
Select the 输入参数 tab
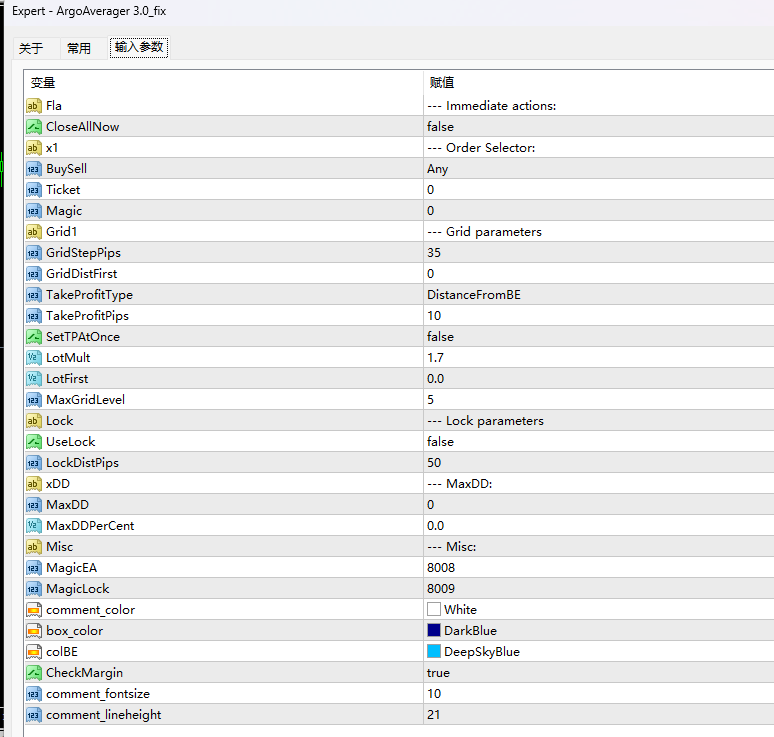pos(139,47)
